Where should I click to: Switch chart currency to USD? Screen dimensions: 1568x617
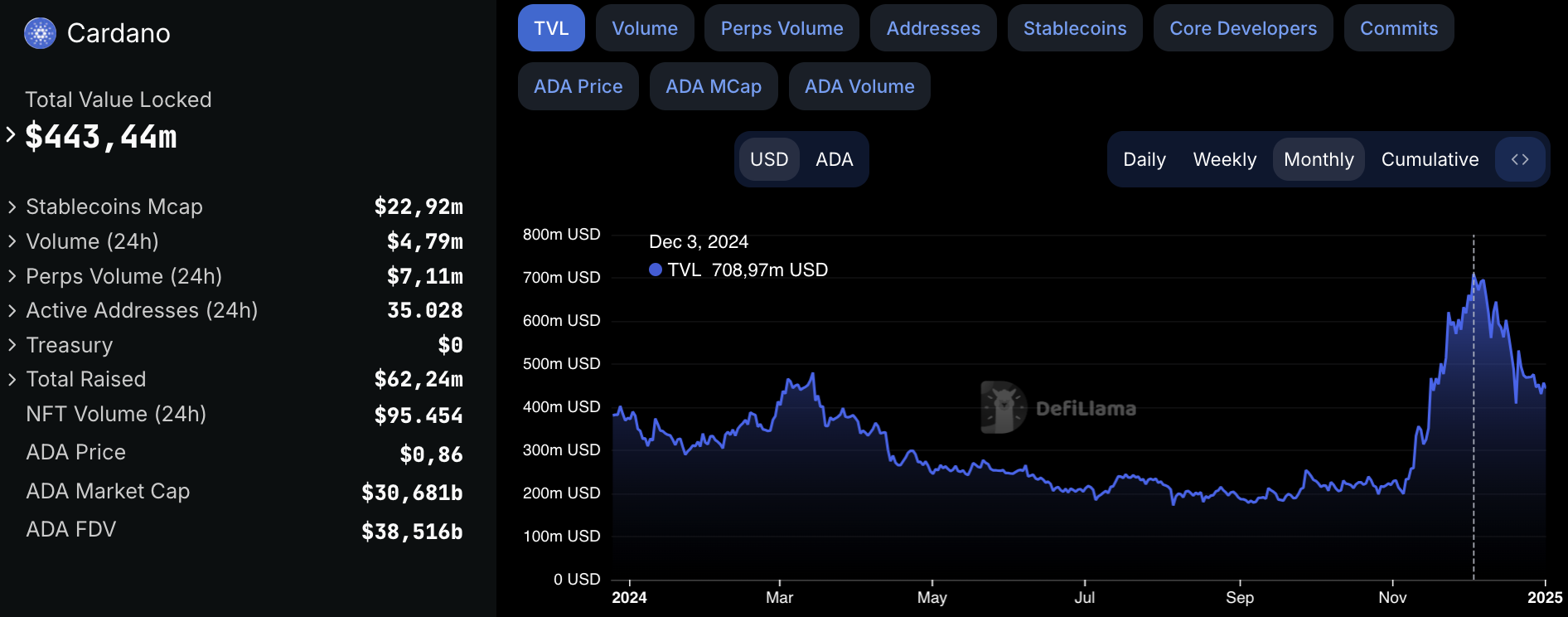tap(769, 159)
